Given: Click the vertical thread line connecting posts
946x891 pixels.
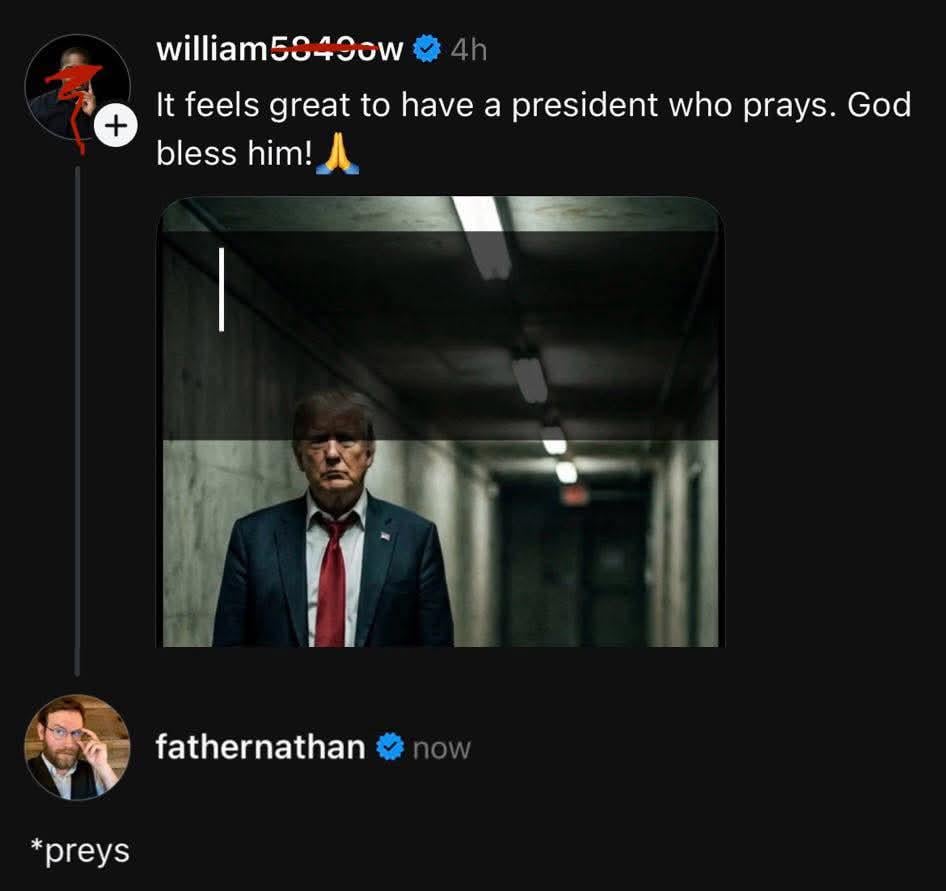Looking at the screenshot, I should tap(77, 420).
